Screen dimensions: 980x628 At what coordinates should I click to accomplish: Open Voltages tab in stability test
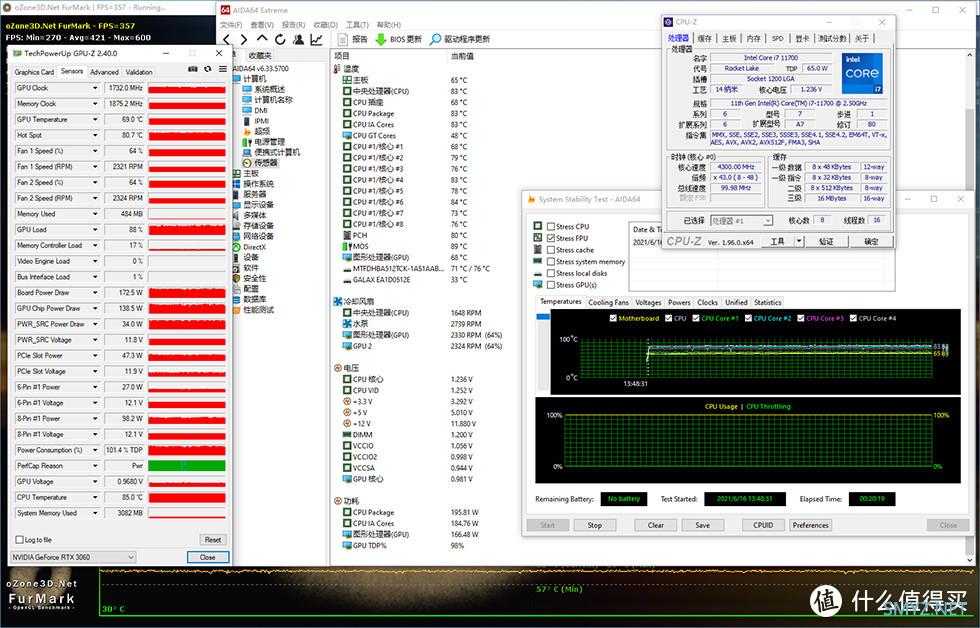648,302
